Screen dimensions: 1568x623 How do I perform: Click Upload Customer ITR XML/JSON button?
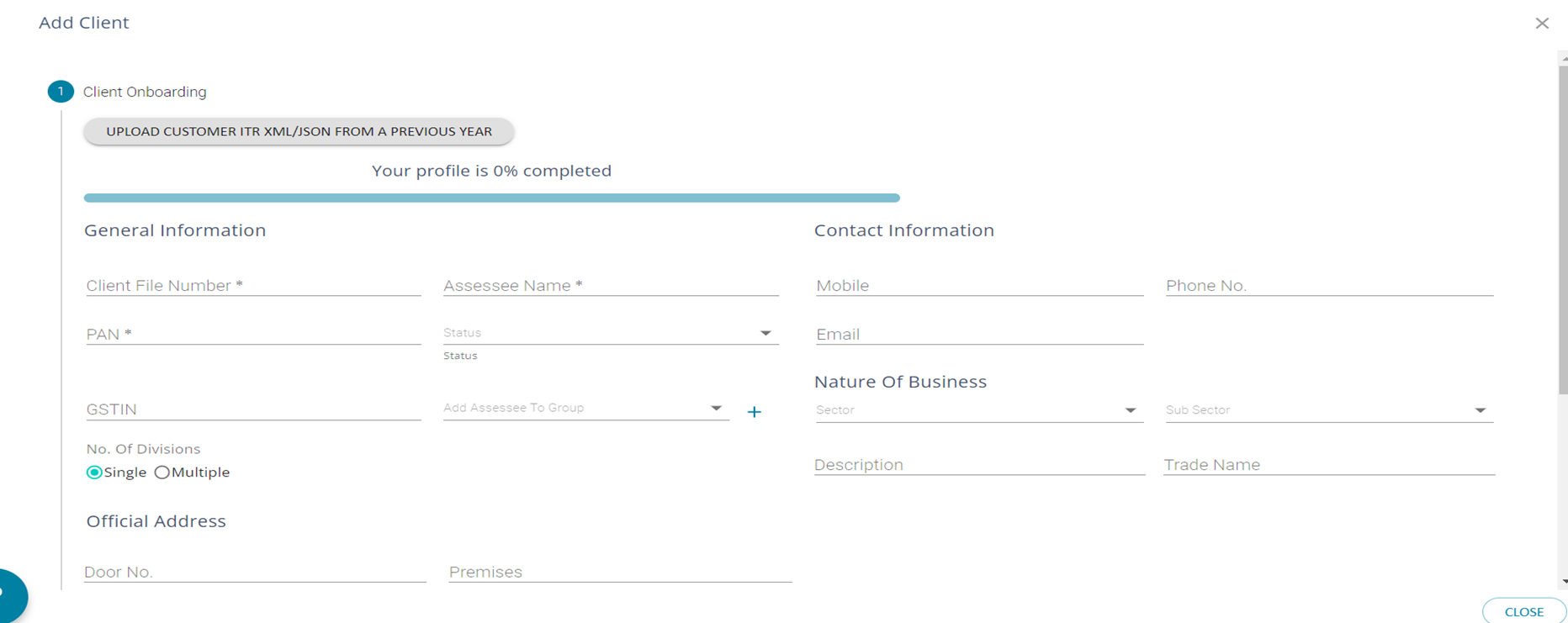pos(299,131)
